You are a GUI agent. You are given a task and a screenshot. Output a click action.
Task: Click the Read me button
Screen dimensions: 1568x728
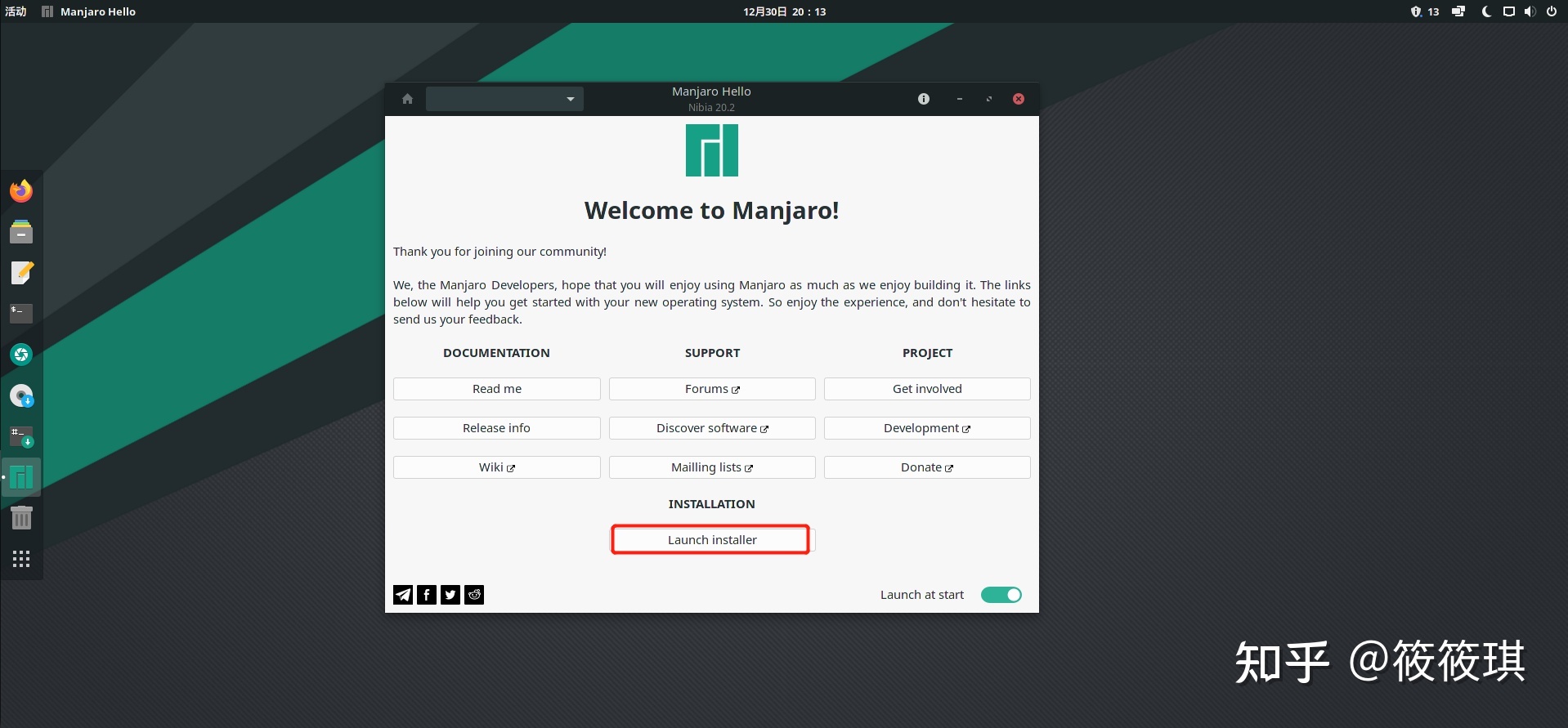click(x=497, y=389)
